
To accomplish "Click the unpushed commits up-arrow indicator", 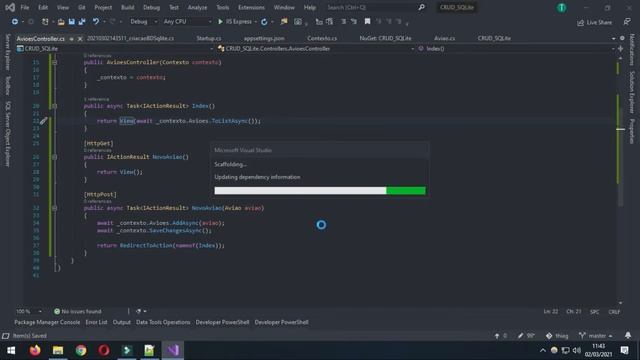I will (500, 336).
